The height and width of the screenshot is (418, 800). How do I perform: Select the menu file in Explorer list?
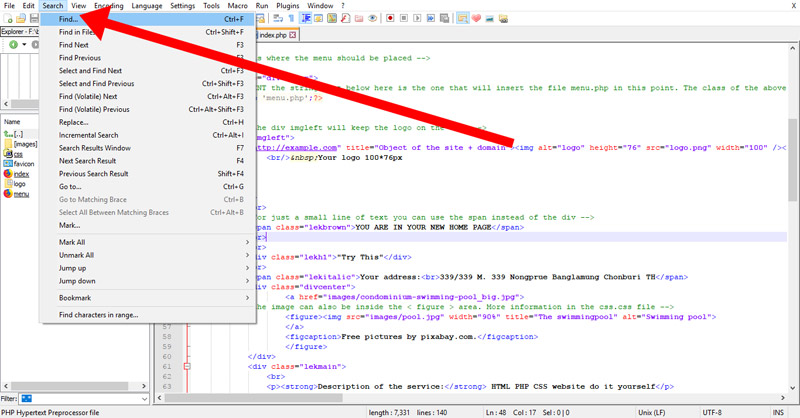tap(17, 194)
